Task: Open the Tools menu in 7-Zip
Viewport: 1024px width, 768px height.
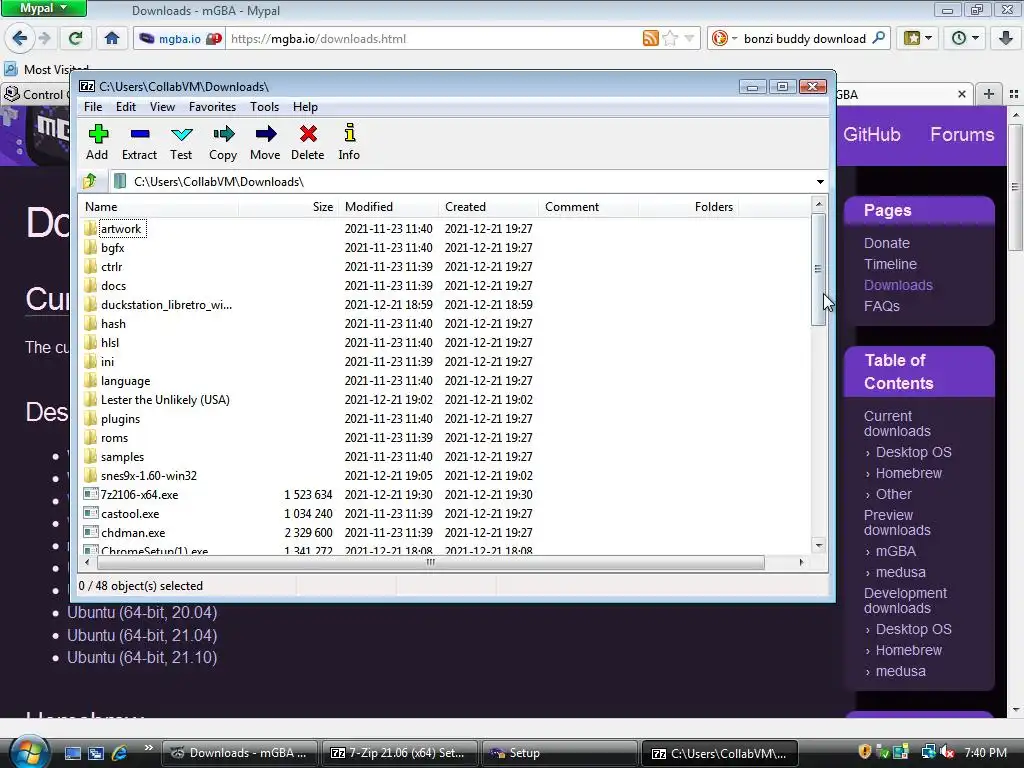Action: [264, 106]
